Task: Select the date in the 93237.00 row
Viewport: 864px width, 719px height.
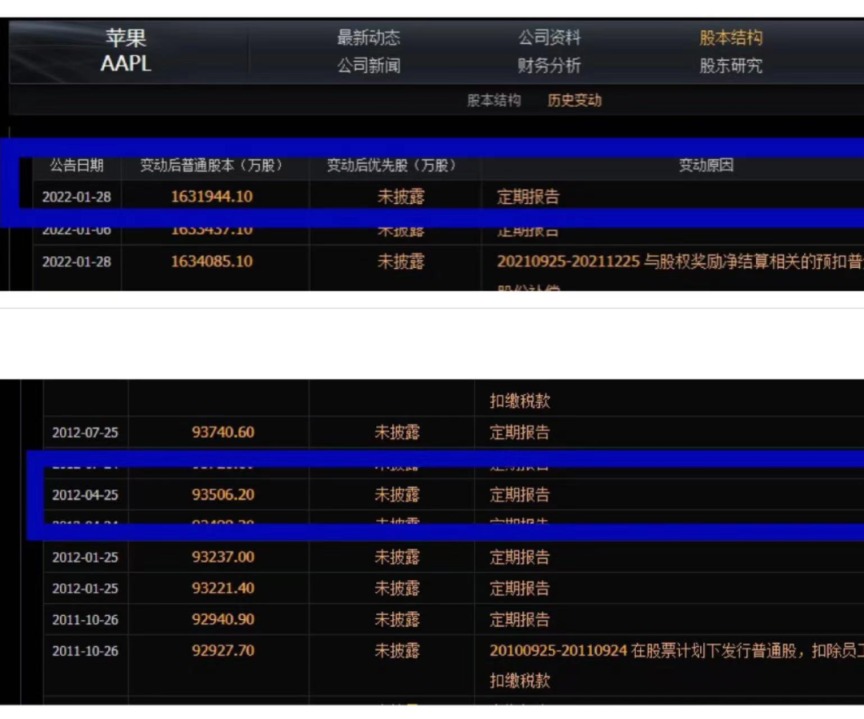Action: [85, 557]
